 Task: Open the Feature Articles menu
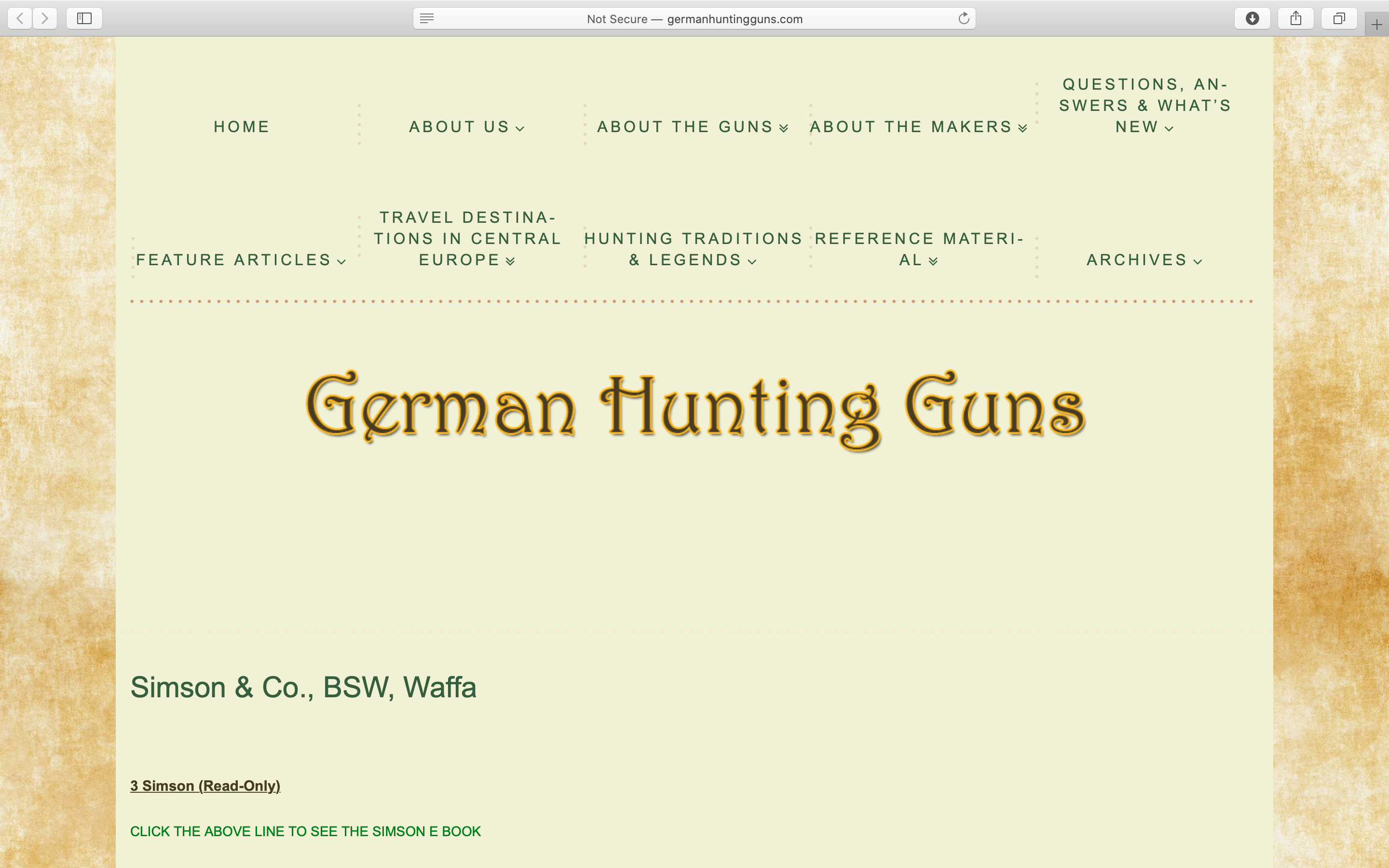(x=241, y=260)
